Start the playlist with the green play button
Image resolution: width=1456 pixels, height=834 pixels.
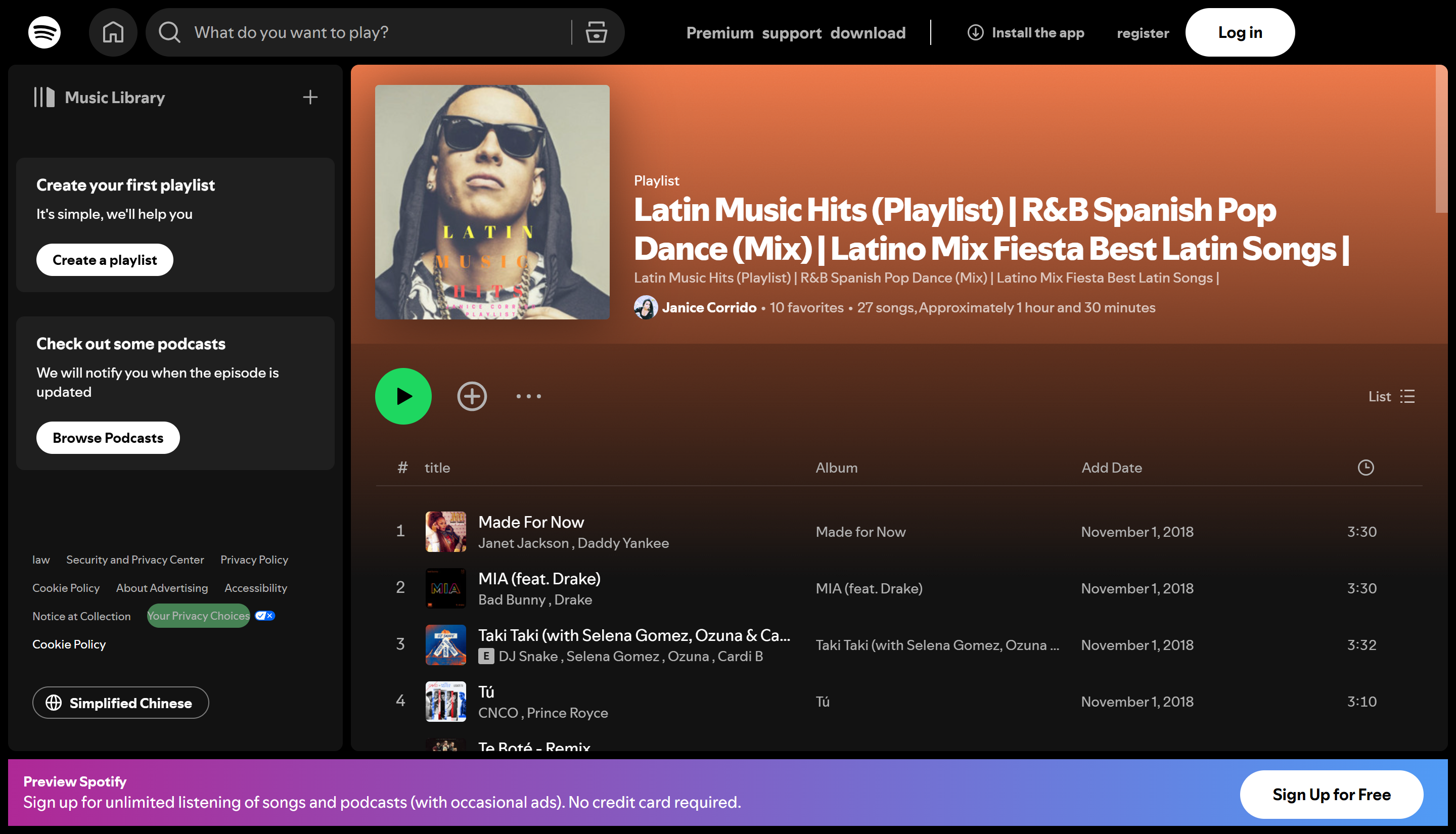click(x=403, y=396)
